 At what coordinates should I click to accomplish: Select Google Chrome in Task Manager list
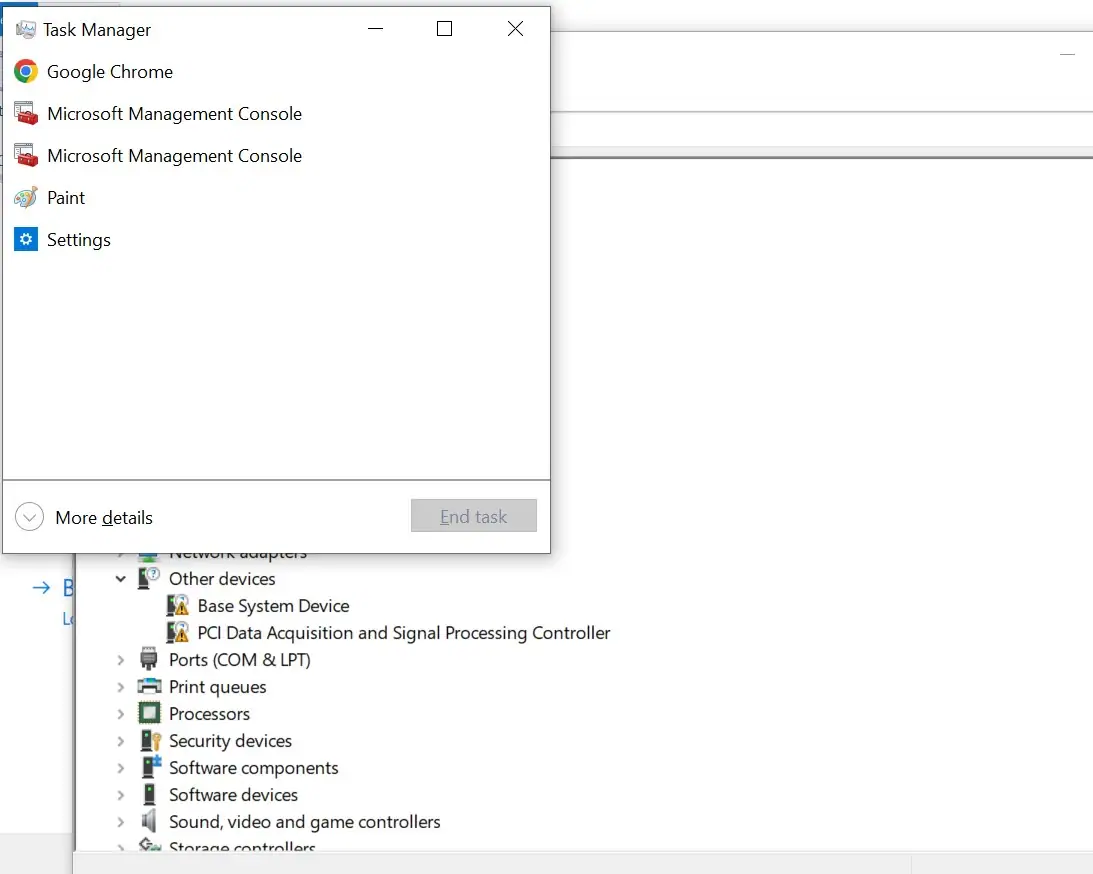(x=109, y=72)
